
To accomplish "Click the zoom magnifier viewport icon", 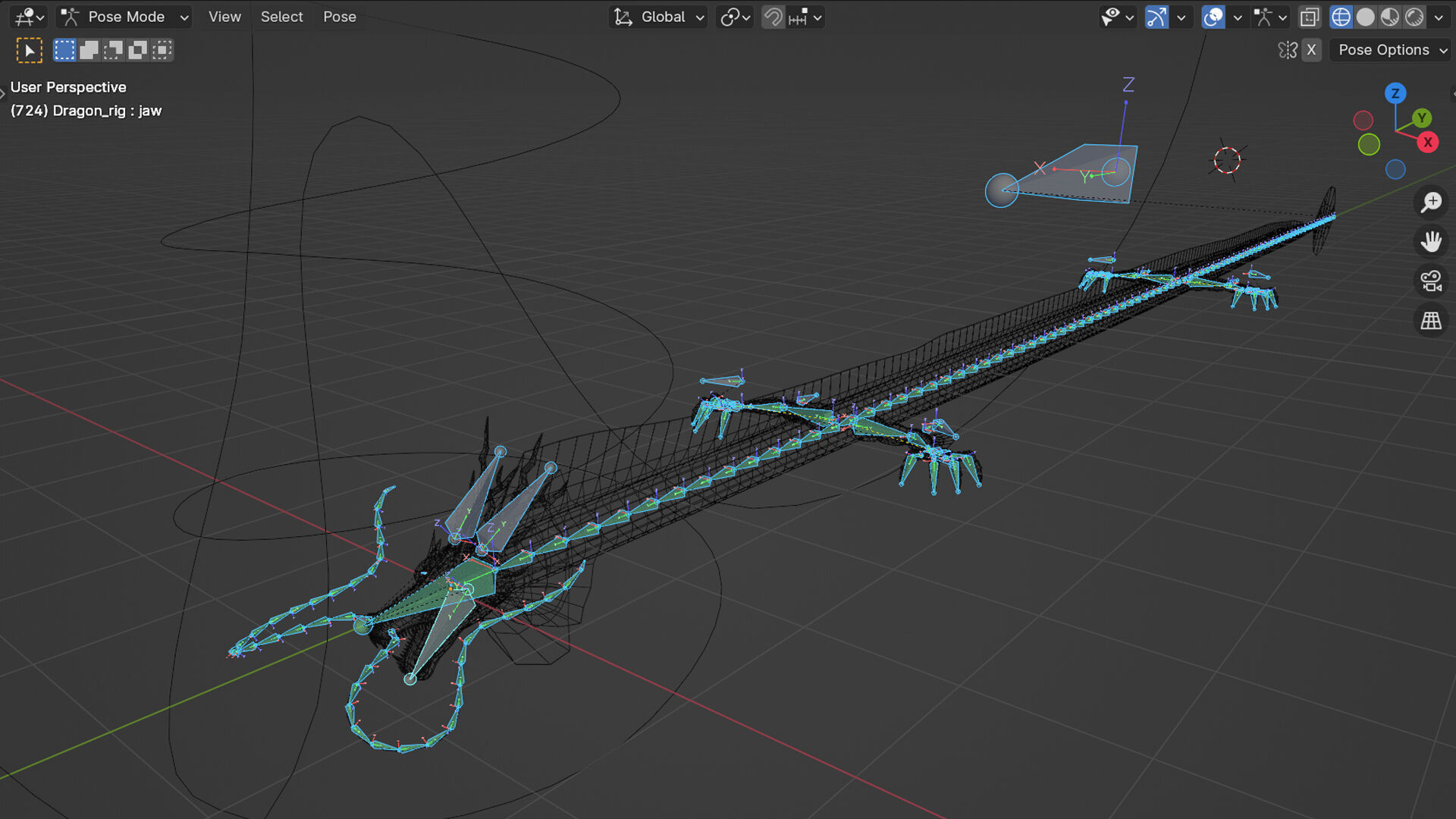I will coord(1431,202).
